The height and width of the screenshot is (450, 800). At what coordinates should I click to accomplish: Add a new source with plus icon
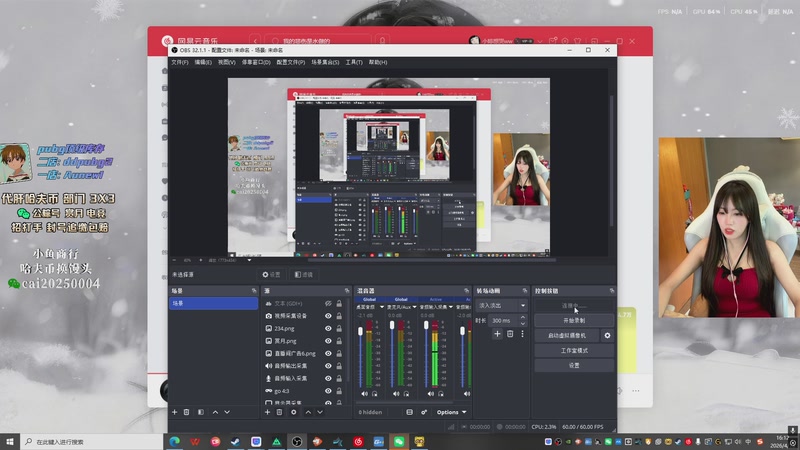click(267, 412)
